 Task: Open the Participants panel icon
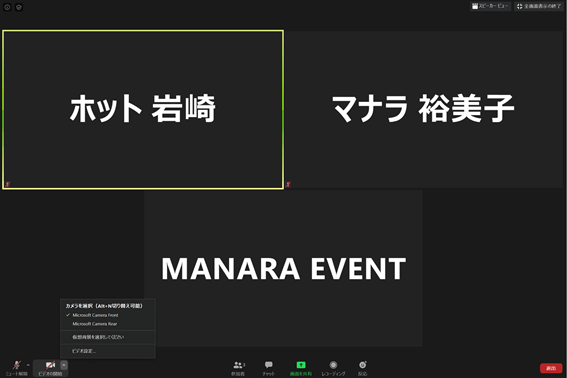(238, 365)
